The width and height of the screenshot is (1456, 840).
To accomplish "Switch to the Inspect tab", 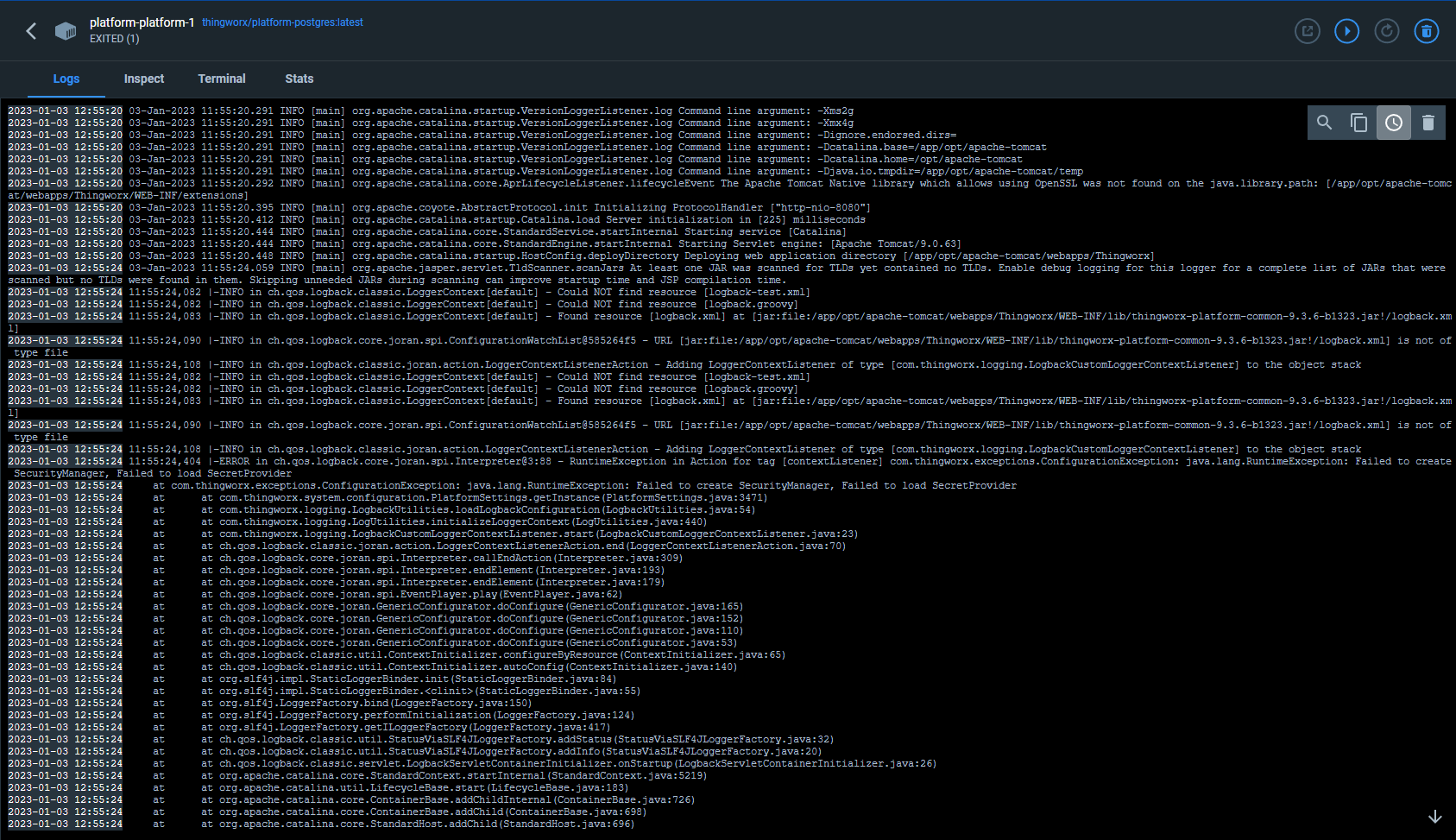I will click(143, 79).
